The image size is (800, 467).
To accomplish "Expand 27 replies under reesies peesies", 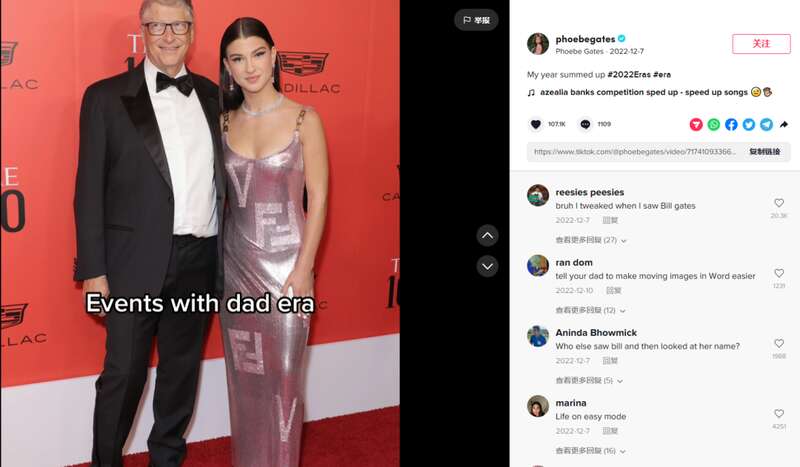I will coord(590,240).
